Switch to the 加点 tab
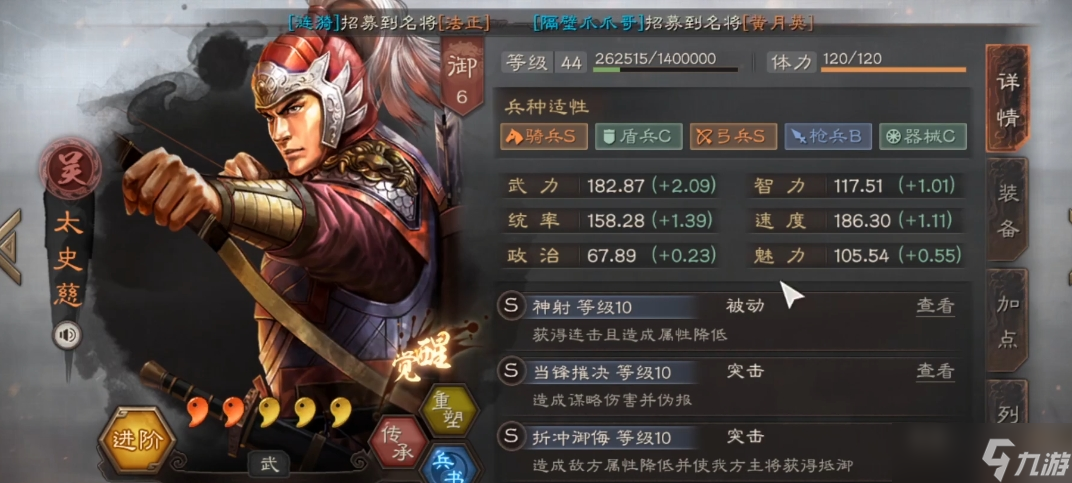This screenshot has height=483, width=1072. click(x=1007, y=321)
